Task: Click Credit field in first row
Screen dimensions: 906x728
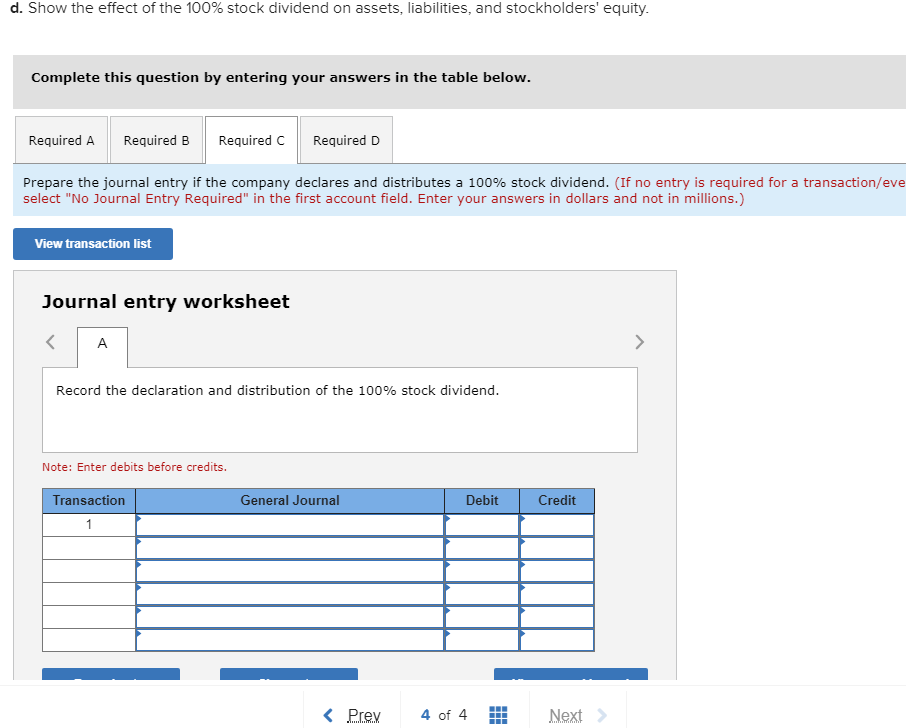Action: (x=557, y=525)
